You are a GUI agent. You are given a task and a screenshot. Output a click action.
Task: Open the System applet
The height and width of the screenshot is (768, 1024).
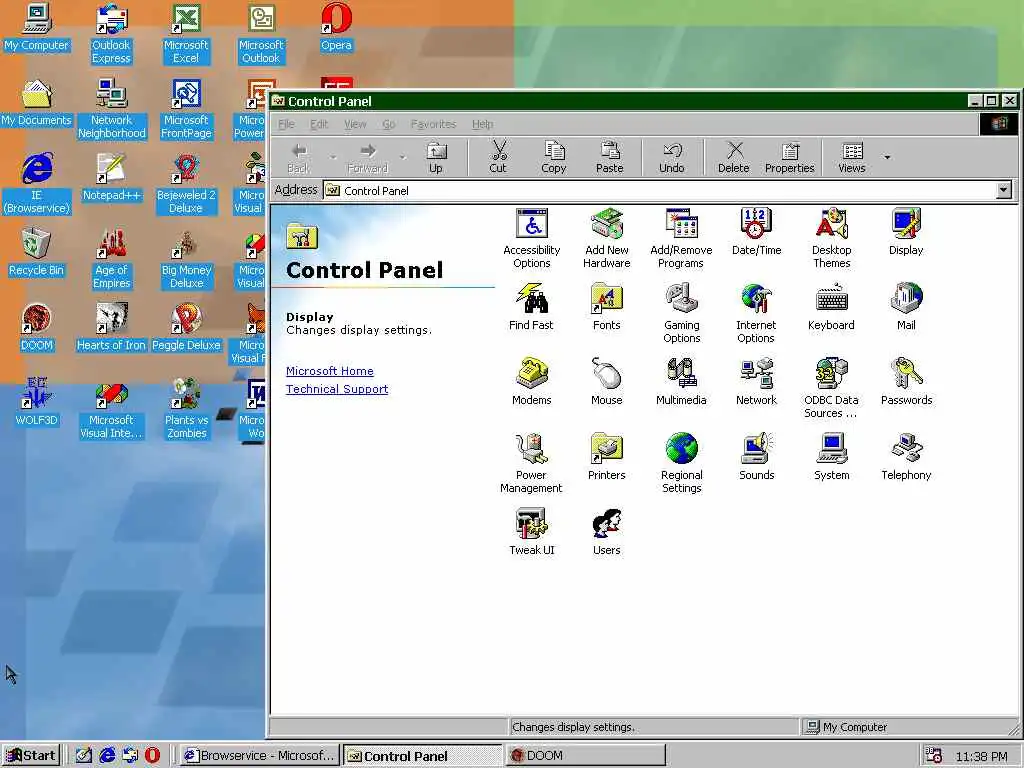(831, 457)
